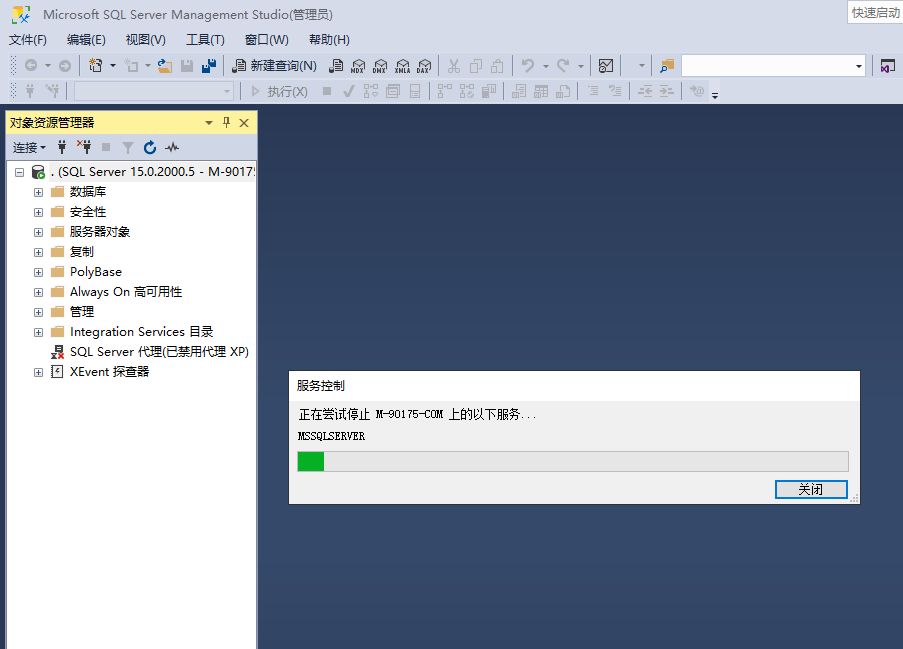Expand the XEvent 探查器 node
903x649 pixels.
39,372
